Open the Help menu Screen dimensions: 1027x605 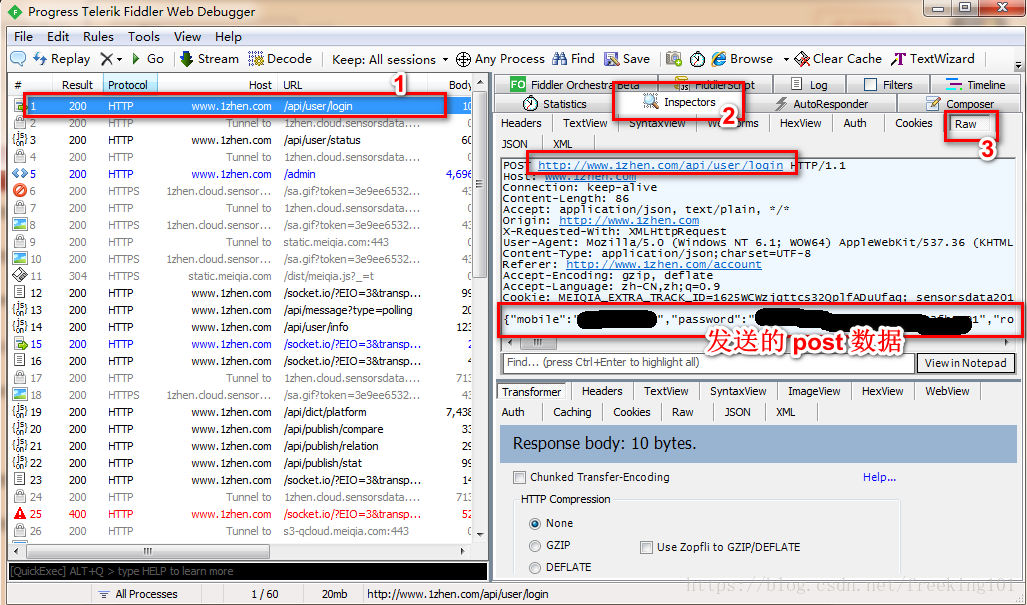tap(228, 37)
